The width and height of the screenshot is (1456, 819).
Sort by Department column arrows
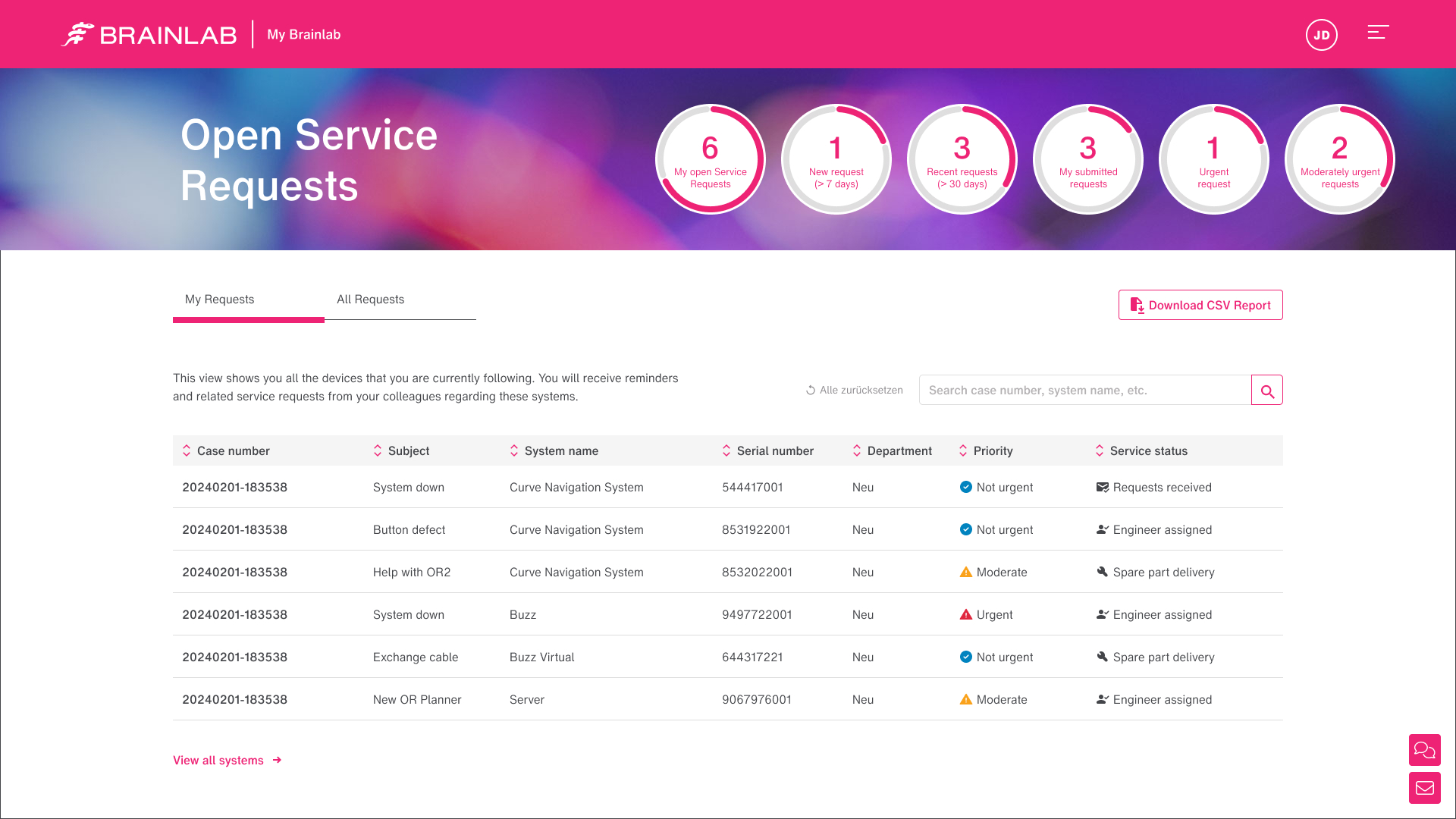(x=857, y=450)
